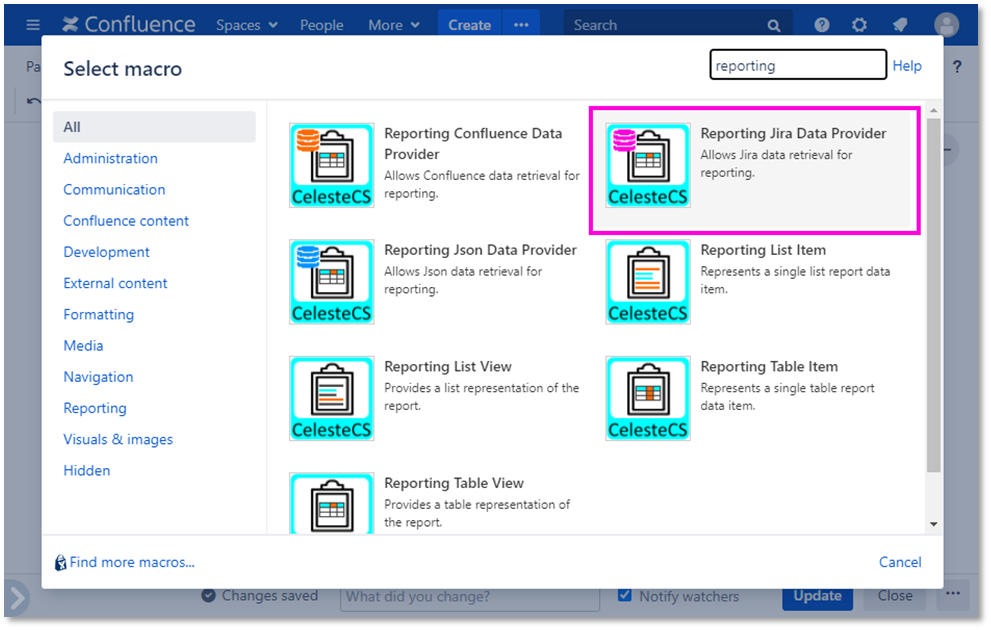Select the All category
Viewport: 991px width, 630px height.
click(154, 127)
